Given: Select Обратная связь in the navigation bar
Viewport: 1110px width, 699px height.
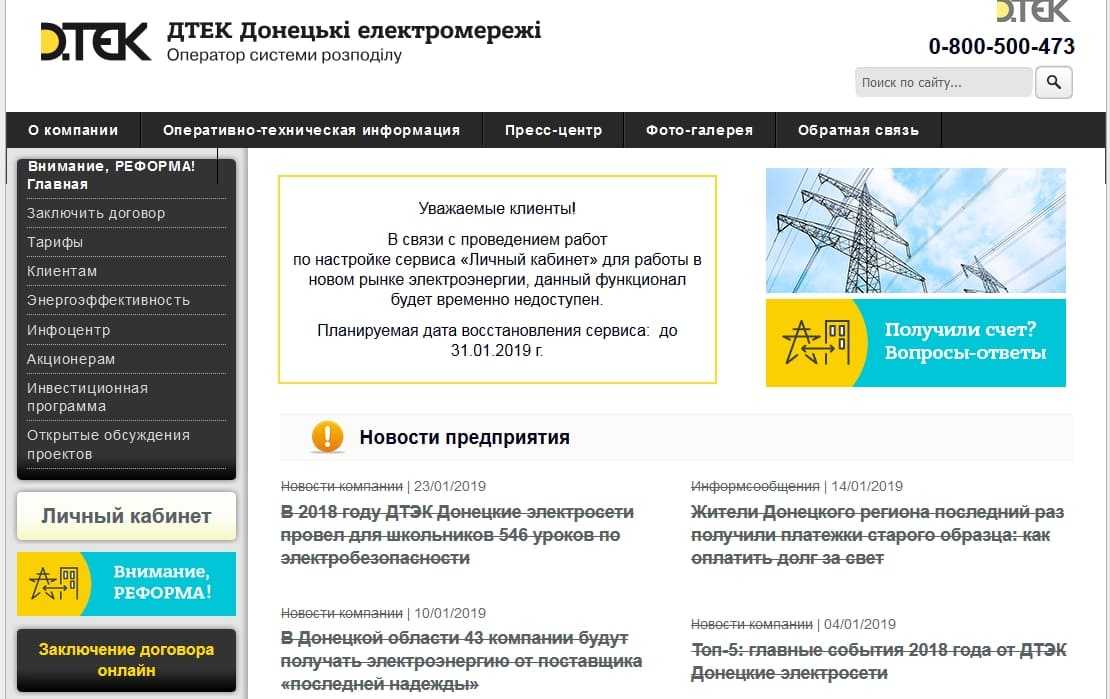Looking at the screenshot, I should tap(858, 130).
